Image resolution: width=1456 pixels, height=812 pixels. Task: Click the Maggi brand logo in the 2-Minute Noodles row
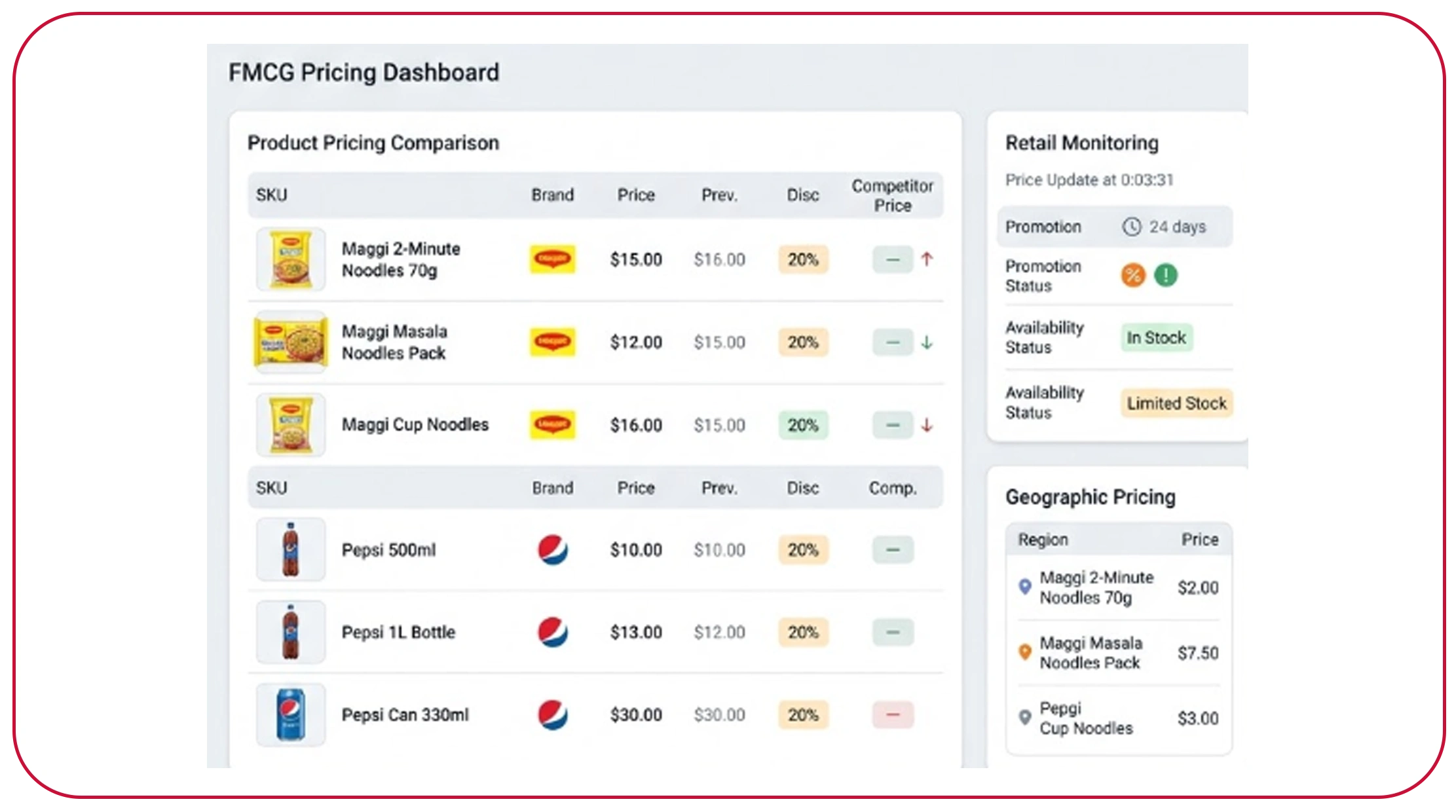[552, 259]
